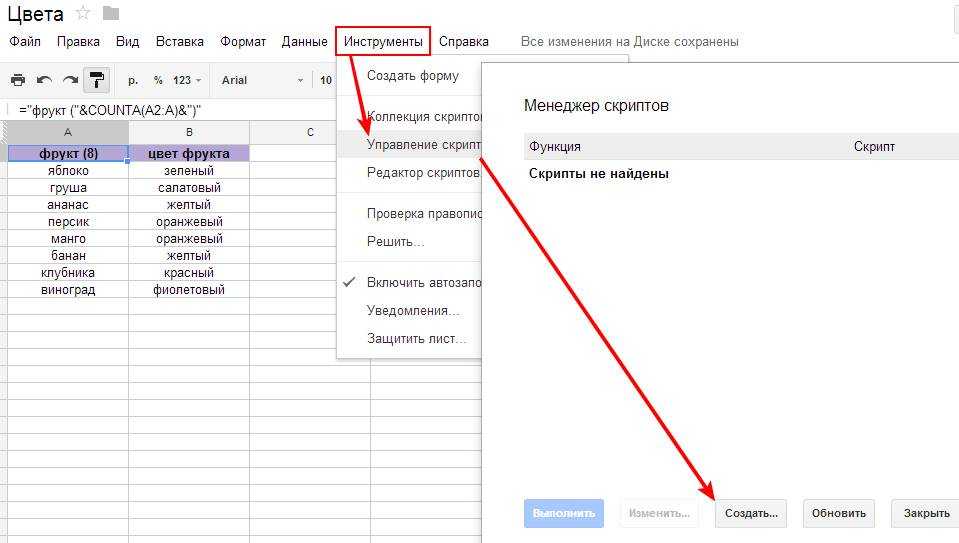The image size is (959, 543).
Task: Open the font size 10 dropdown
Action: tap(326, 80)
